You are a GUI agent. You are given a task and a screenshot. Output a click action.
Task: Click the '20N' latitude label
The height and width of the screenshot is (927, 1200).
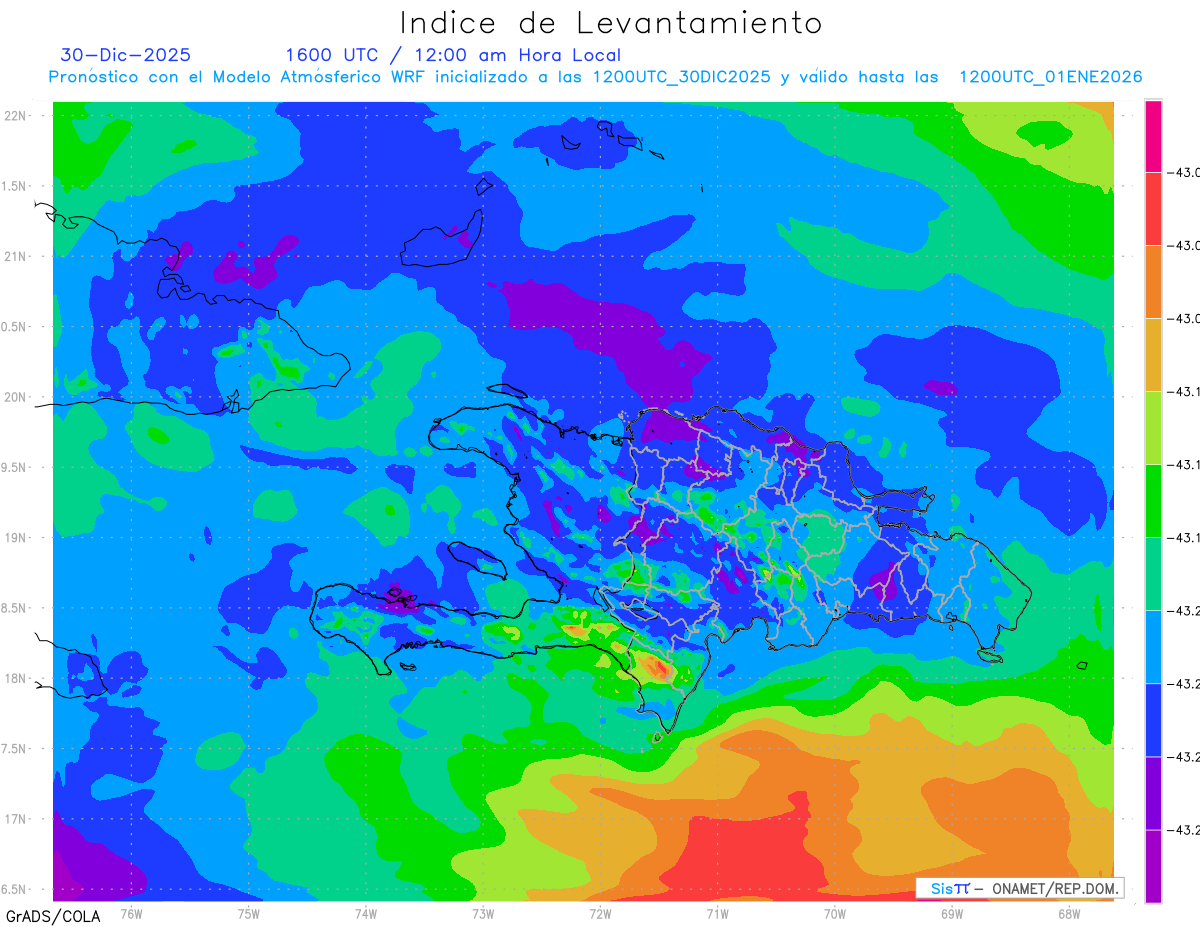pos(17,397)
